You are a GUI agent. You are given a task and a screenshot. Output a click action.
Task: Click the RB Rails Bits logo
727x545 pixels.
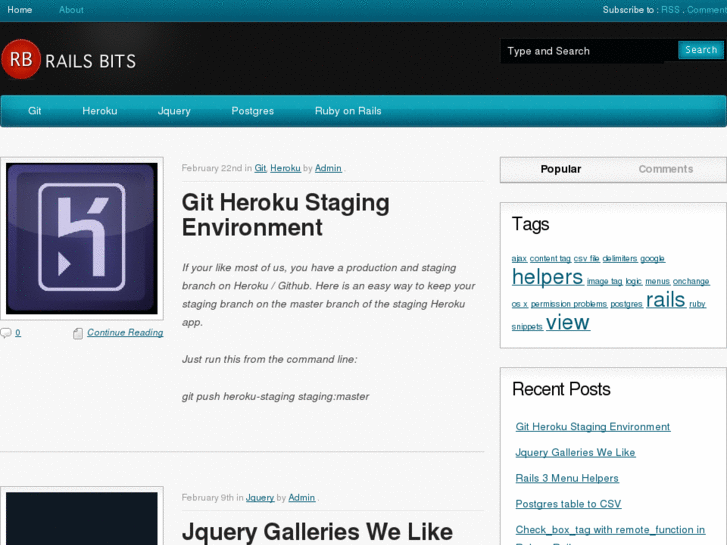click(x=69, y=59)
